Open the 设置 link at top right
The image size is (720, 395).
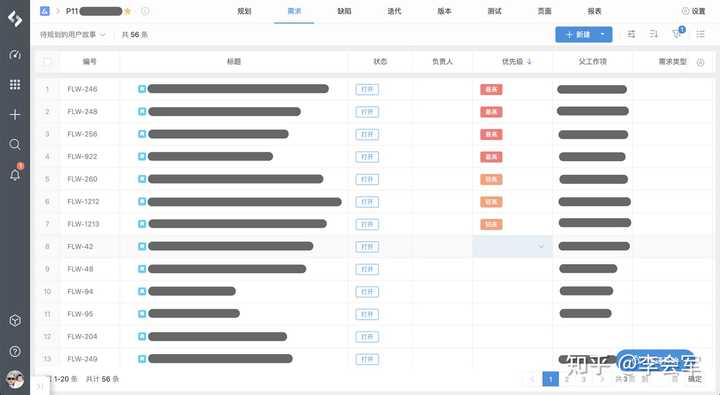pyautogui.click(x=693, y=11)
